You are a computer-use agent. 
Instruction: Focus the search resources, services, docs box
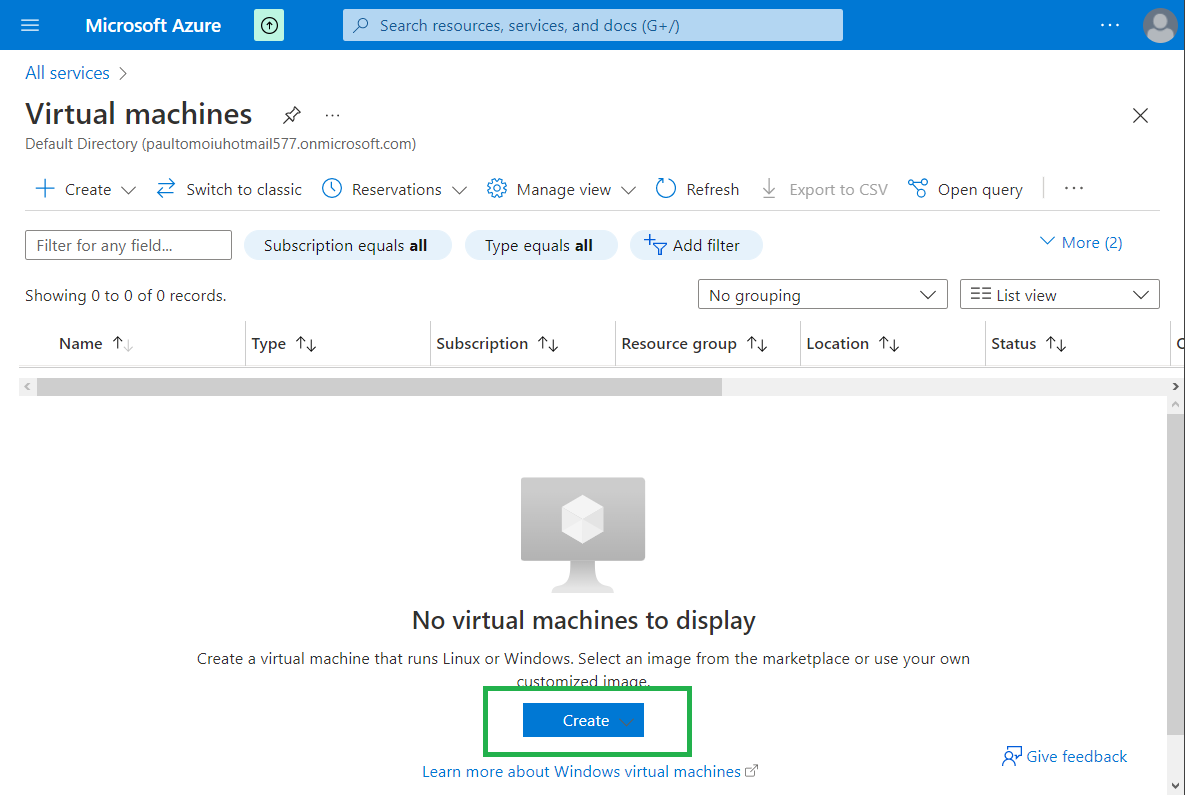click(592, 25)
